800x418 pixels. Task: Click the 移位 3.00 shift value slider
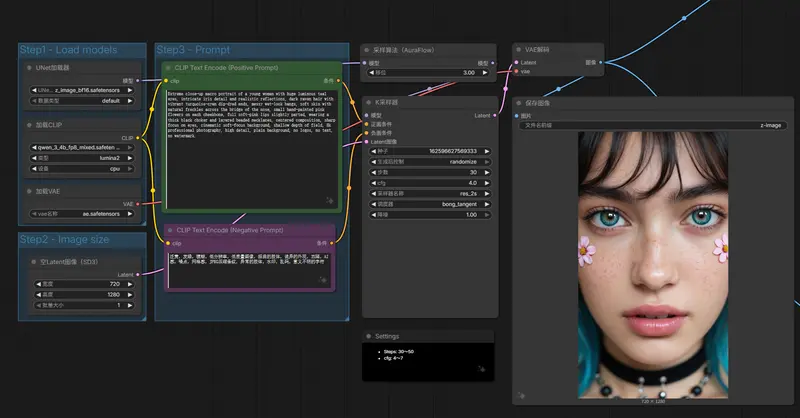coord(430,72)
